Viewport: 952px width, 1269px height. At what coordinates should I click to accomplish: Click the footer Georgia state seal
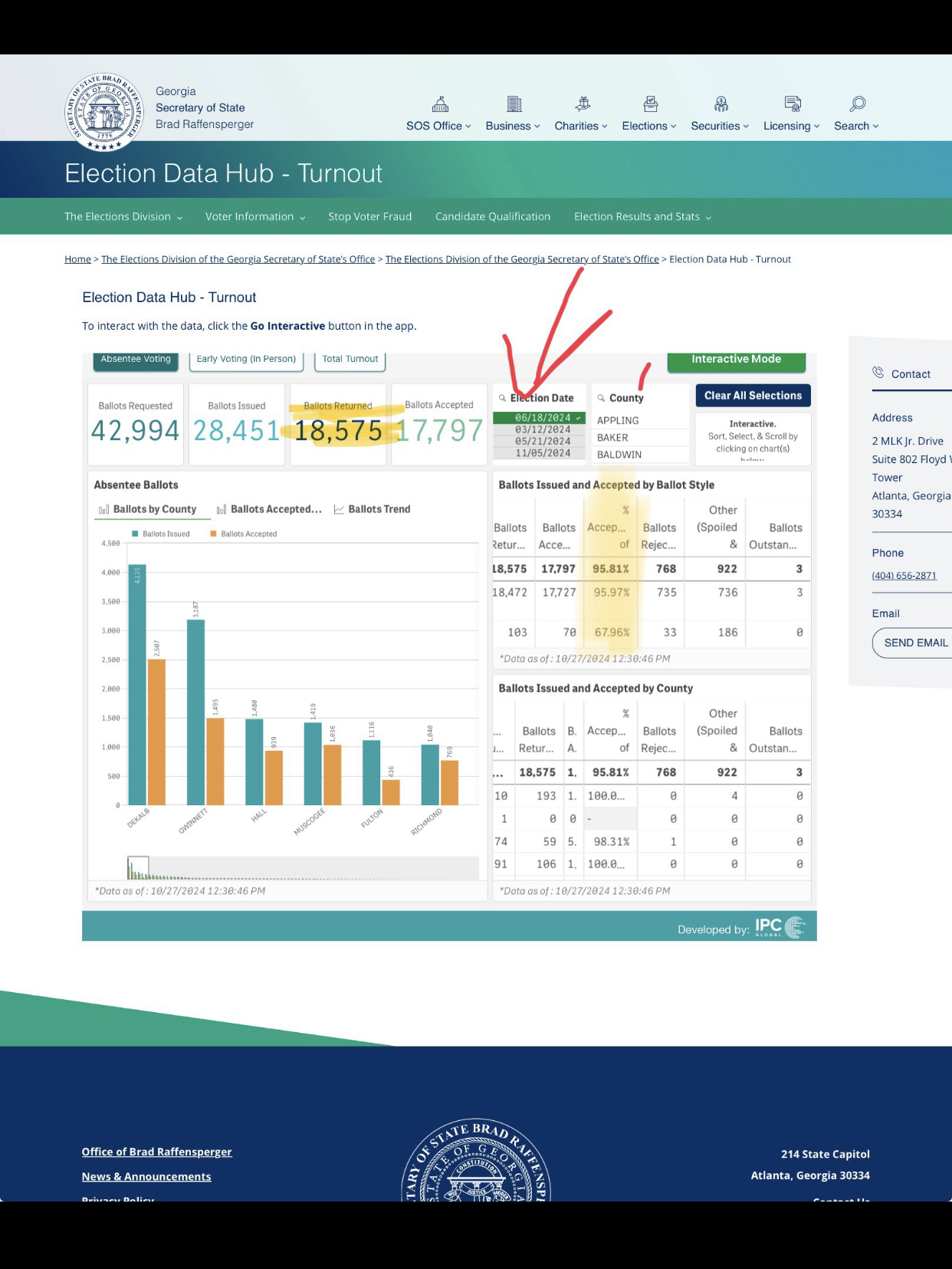(x=476, y=1160)
